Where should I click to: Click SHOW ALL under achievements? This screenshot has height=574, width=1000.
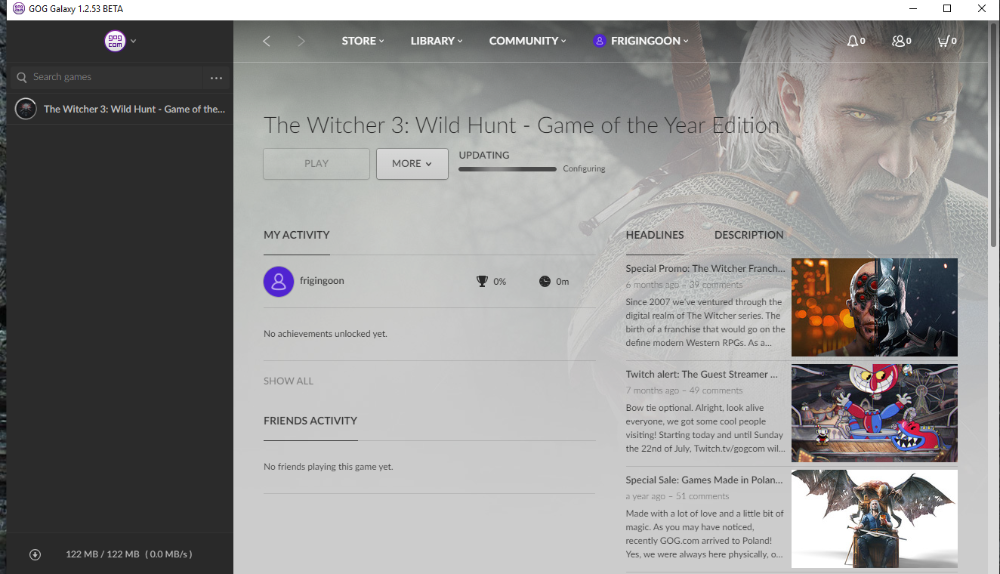coord(288,381)
